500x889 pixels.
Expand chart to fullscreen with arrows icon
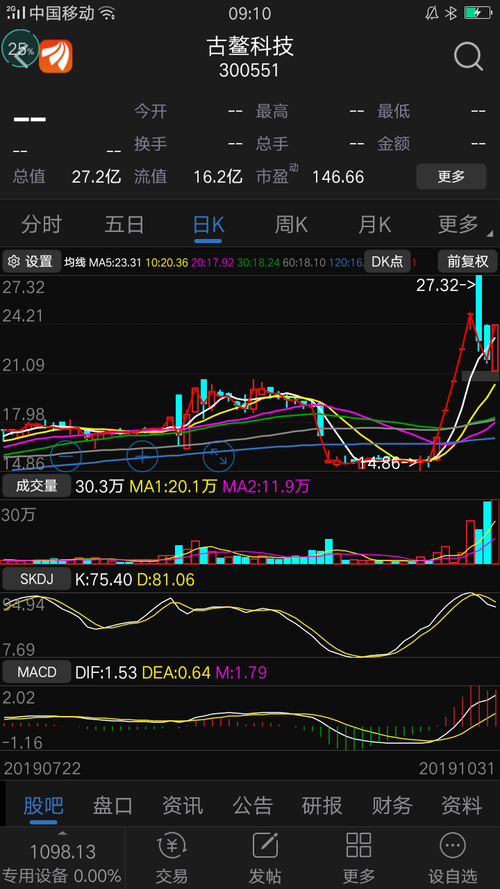pyautogui.click(x=219, y=456)
